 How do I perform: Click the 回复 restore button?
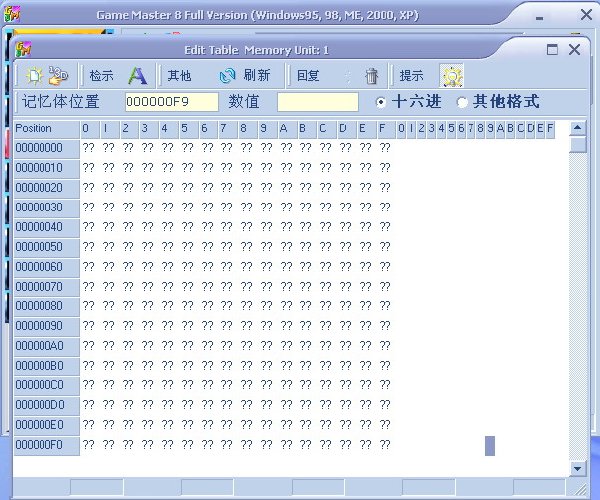coord(308,76)
